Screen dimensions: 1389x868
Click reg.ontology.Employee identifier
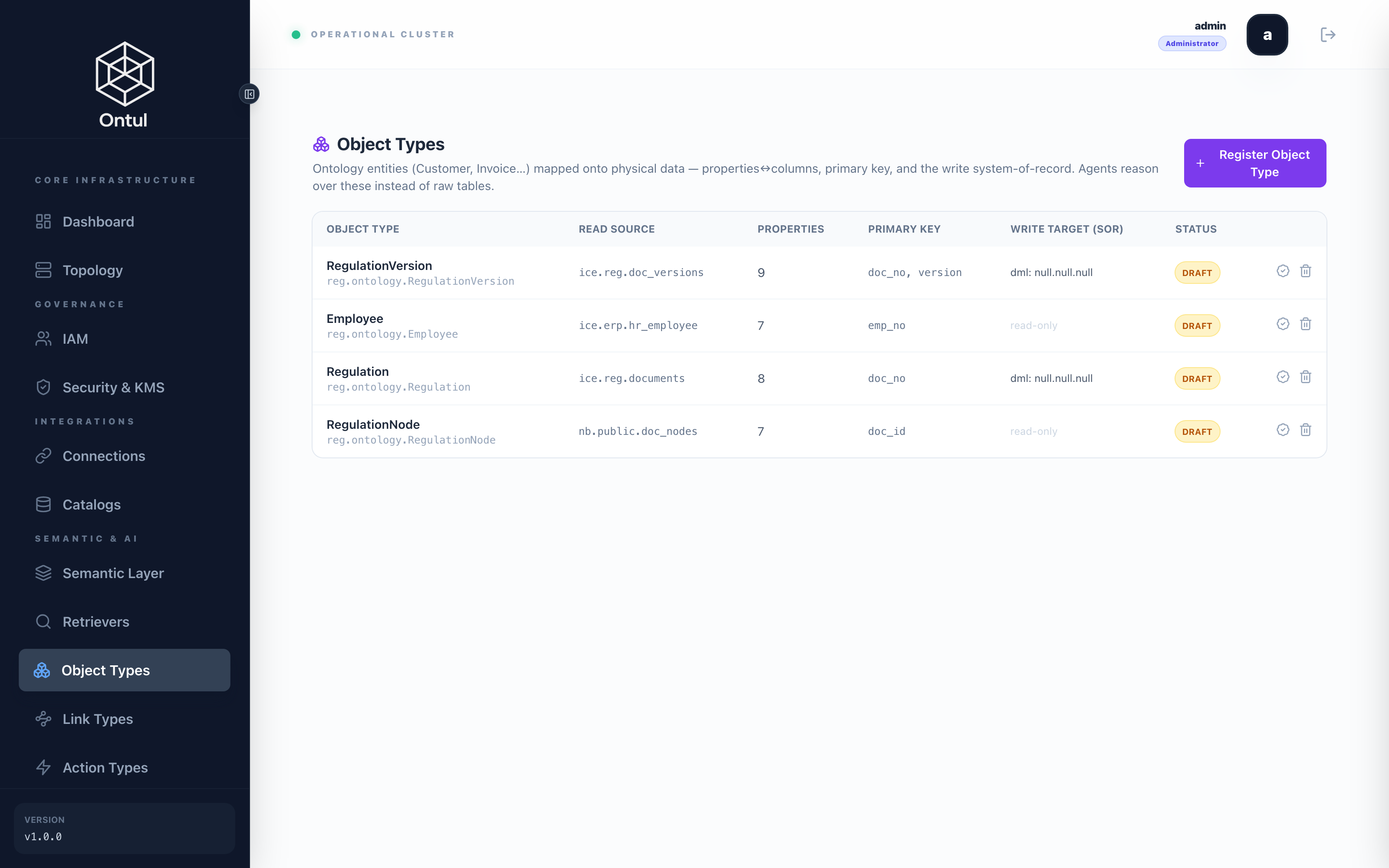(x=392, y=334)
